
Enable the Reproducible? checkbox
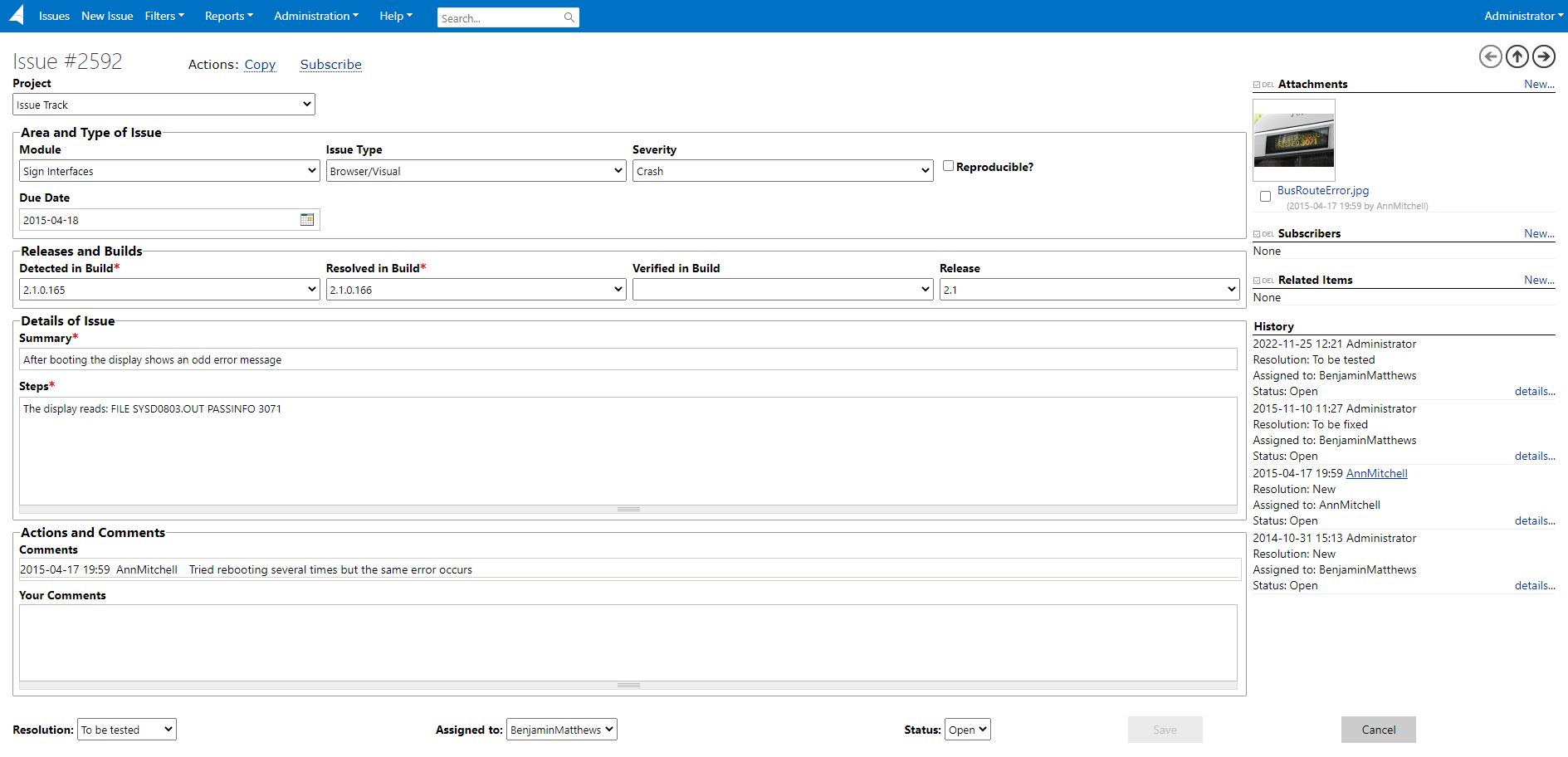coord(948,166)
